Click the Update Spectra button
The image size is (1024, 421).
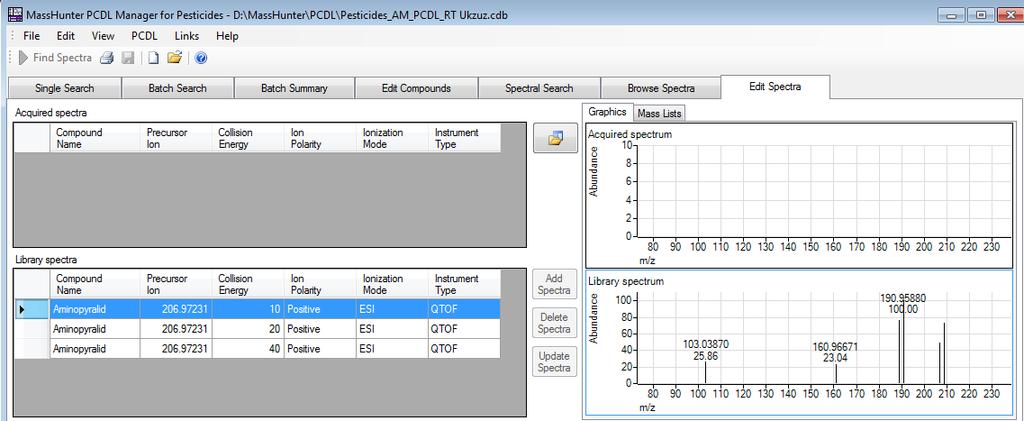554,362
